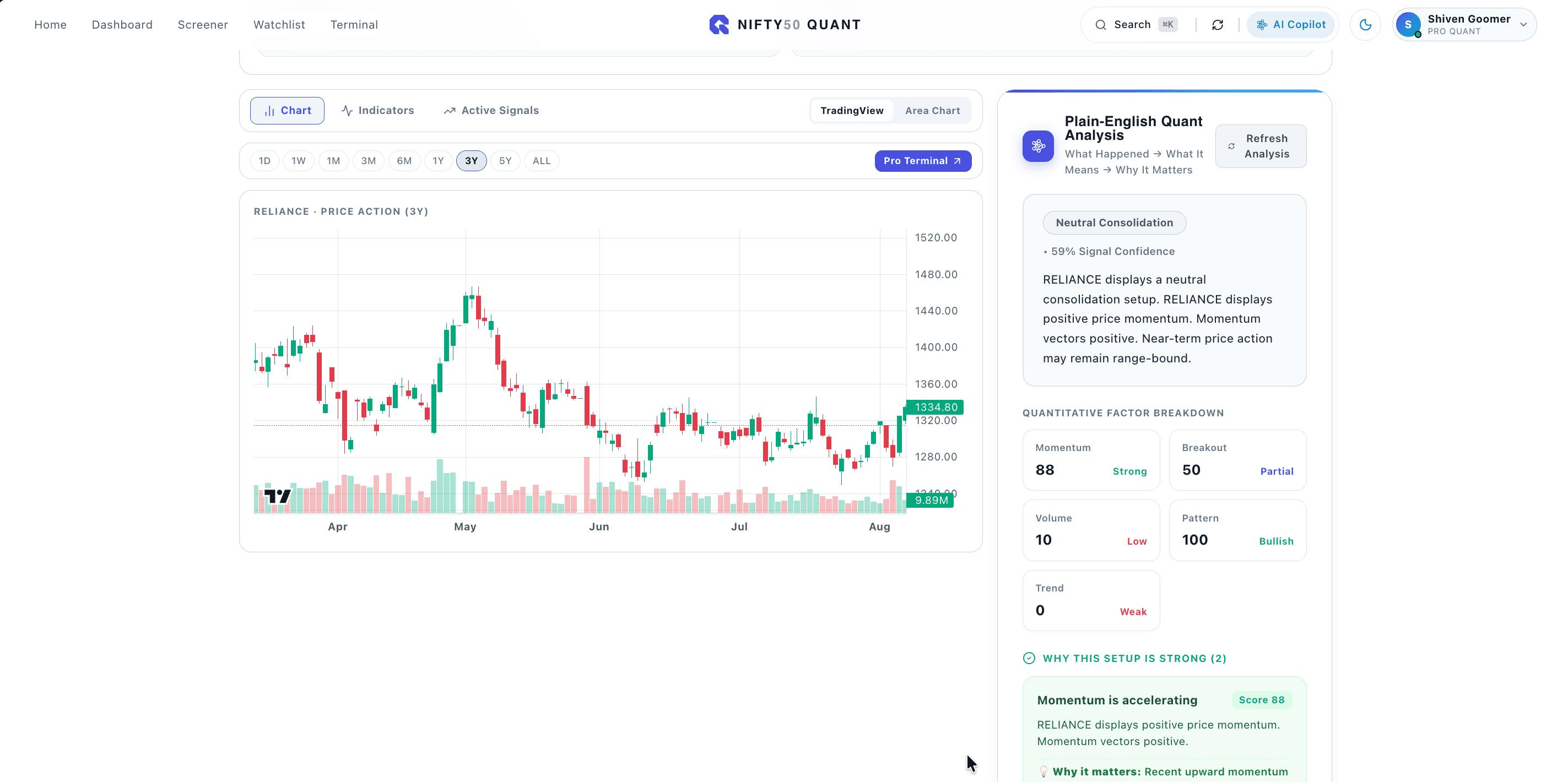Open the Dashboard page
This screenshot has height=782, width=1568.
tap(122, 24)
